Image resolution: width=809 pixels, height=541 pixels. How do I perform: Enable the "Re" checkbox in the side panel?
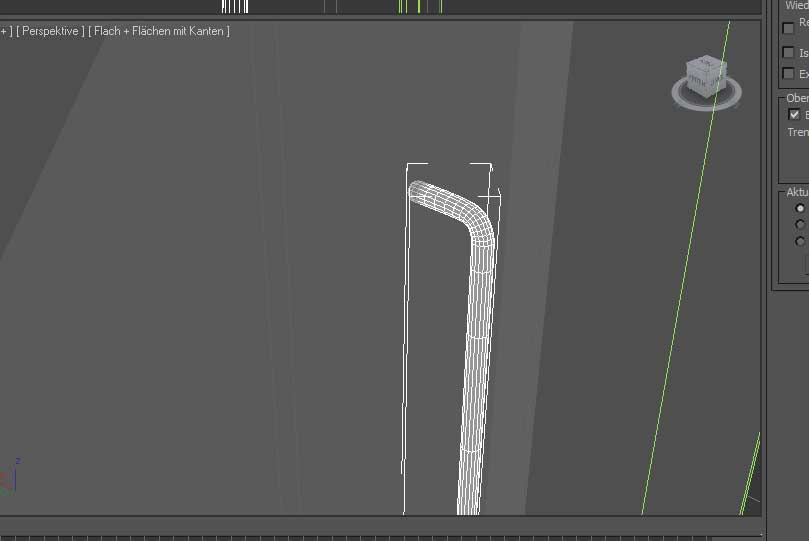[789, 28]
